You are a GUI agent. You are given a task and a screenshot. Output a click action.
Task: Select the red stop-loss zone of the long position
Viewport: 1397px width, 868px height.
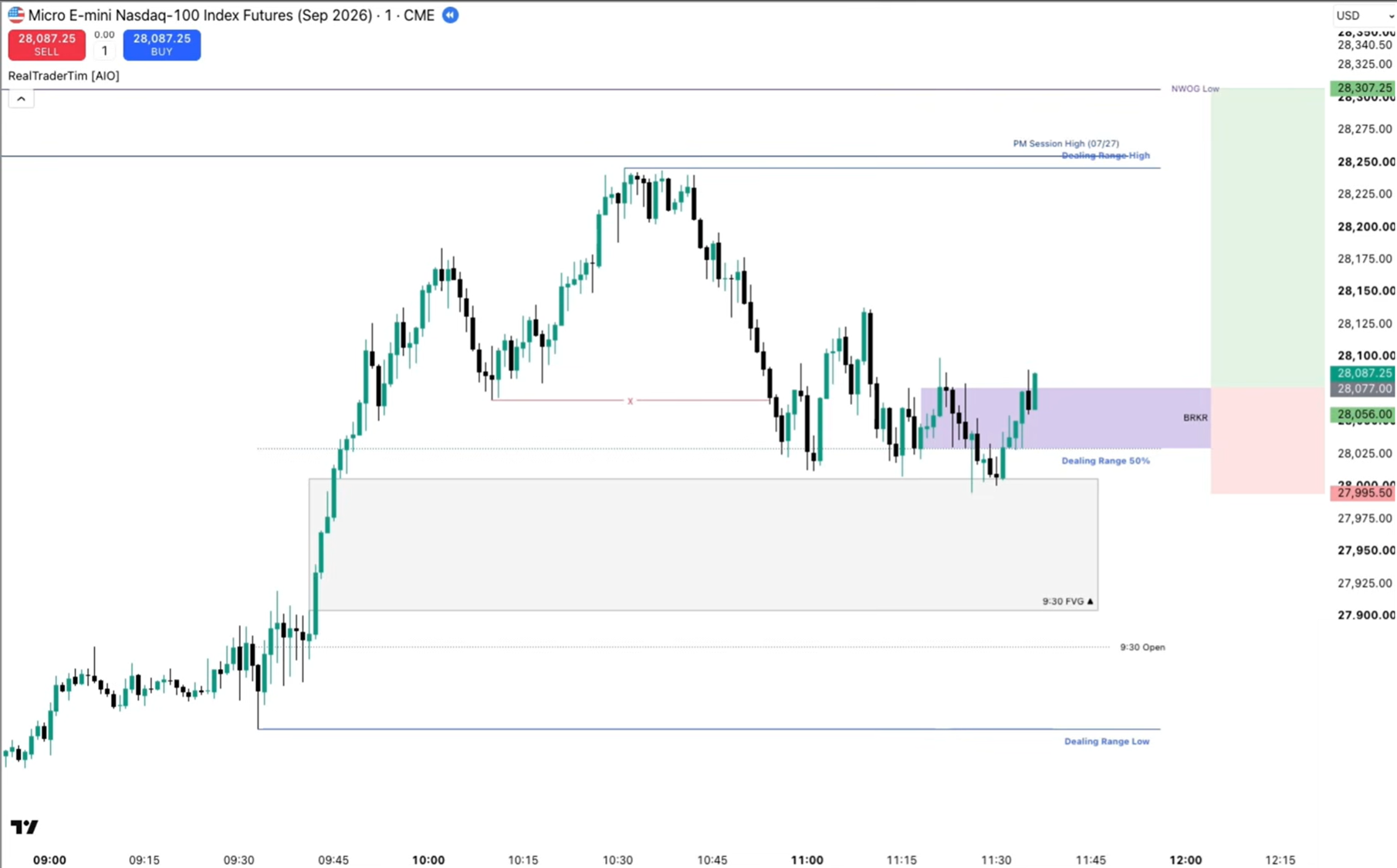(x=1267, y=441)
